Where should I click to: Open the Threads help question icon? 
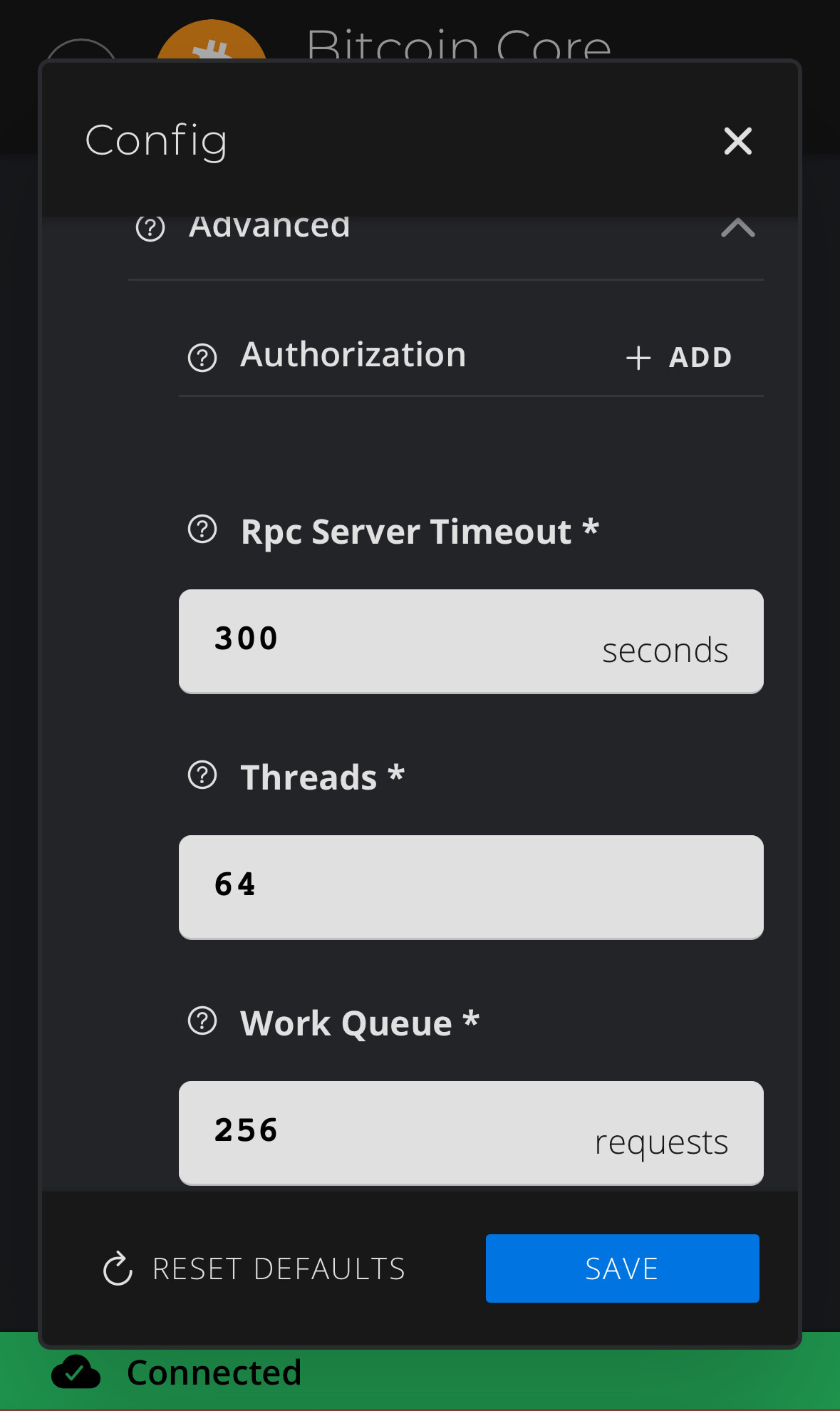(202, 775)
